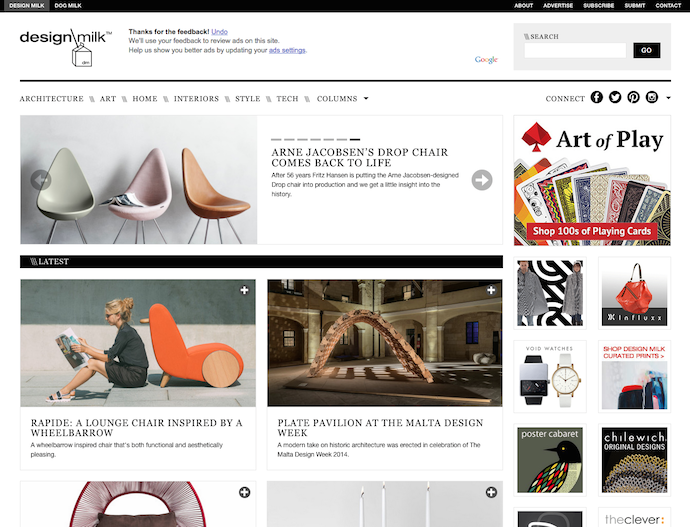Open Design Milk Instagram icon
The width and height of the screenshot is (690, 527).
pos(652,97)
